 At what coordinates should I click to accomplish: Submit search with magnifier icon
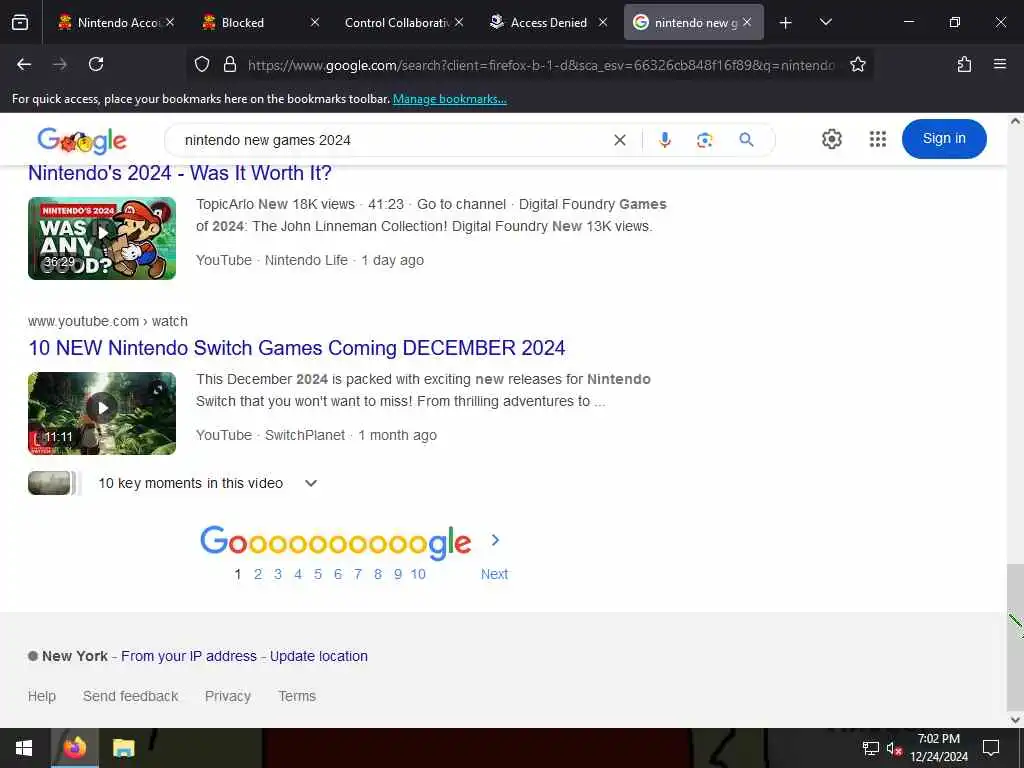pos(746,140)
